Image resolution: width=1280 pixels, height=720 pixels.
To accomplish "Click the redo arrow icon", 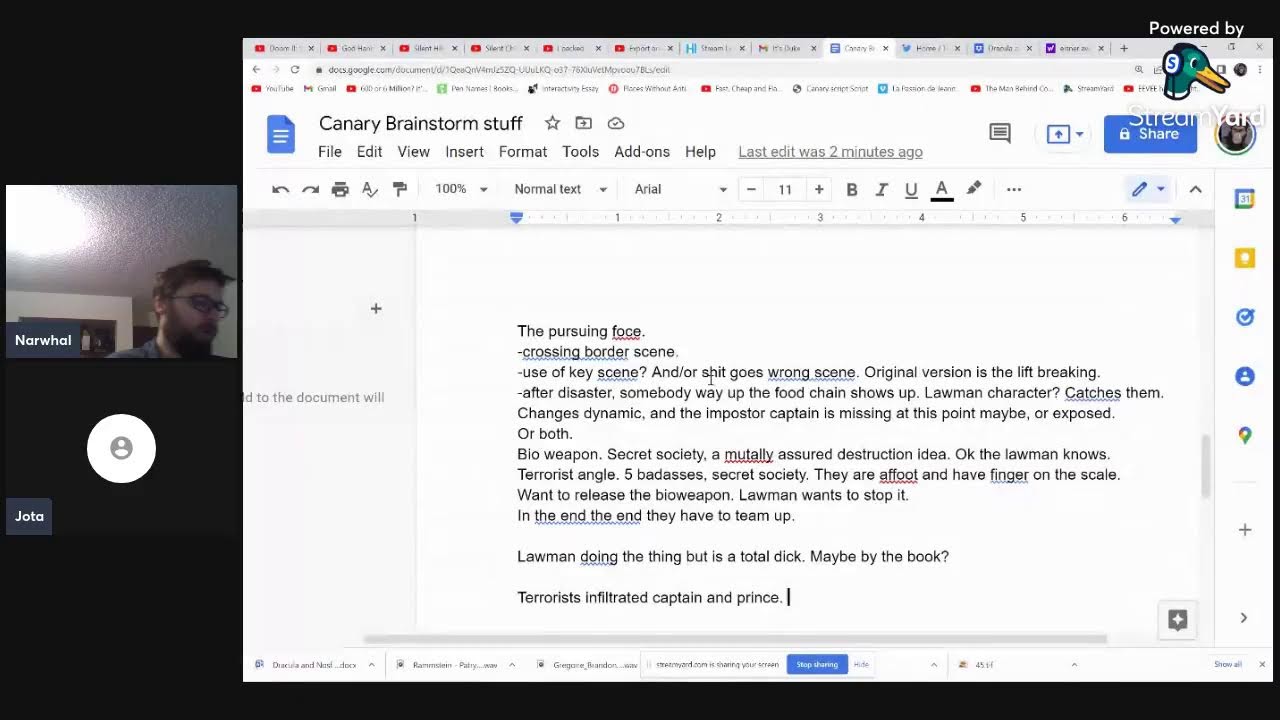I will pos(310,189).
